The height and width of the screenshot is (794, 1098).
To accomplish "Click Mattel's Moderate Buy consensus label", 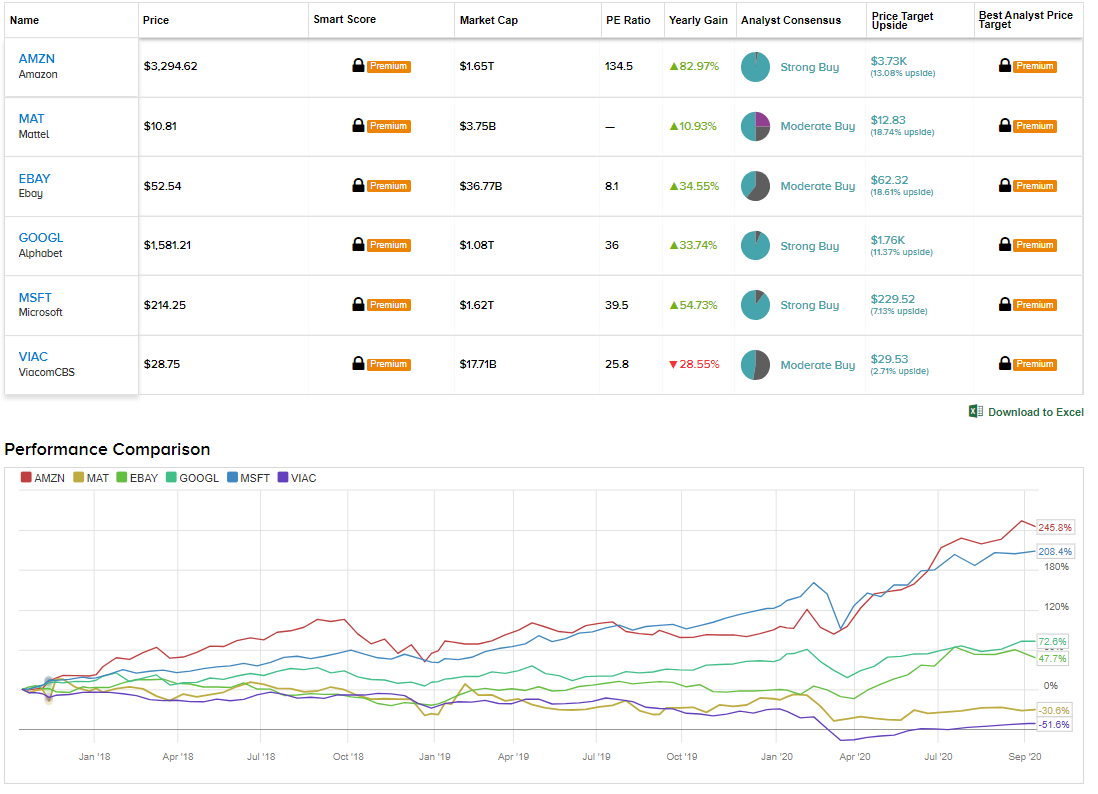I will click(818, 127).
